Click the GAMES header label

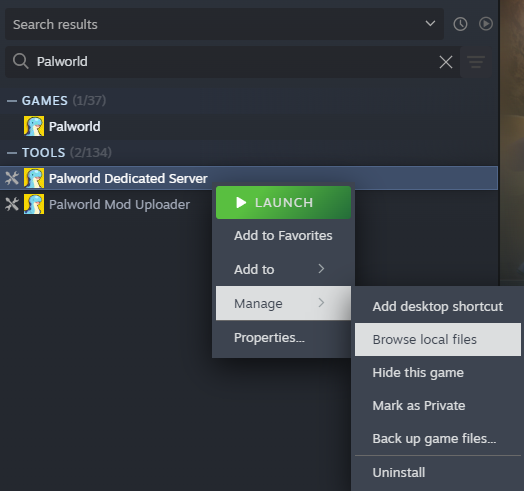(45, 101)
